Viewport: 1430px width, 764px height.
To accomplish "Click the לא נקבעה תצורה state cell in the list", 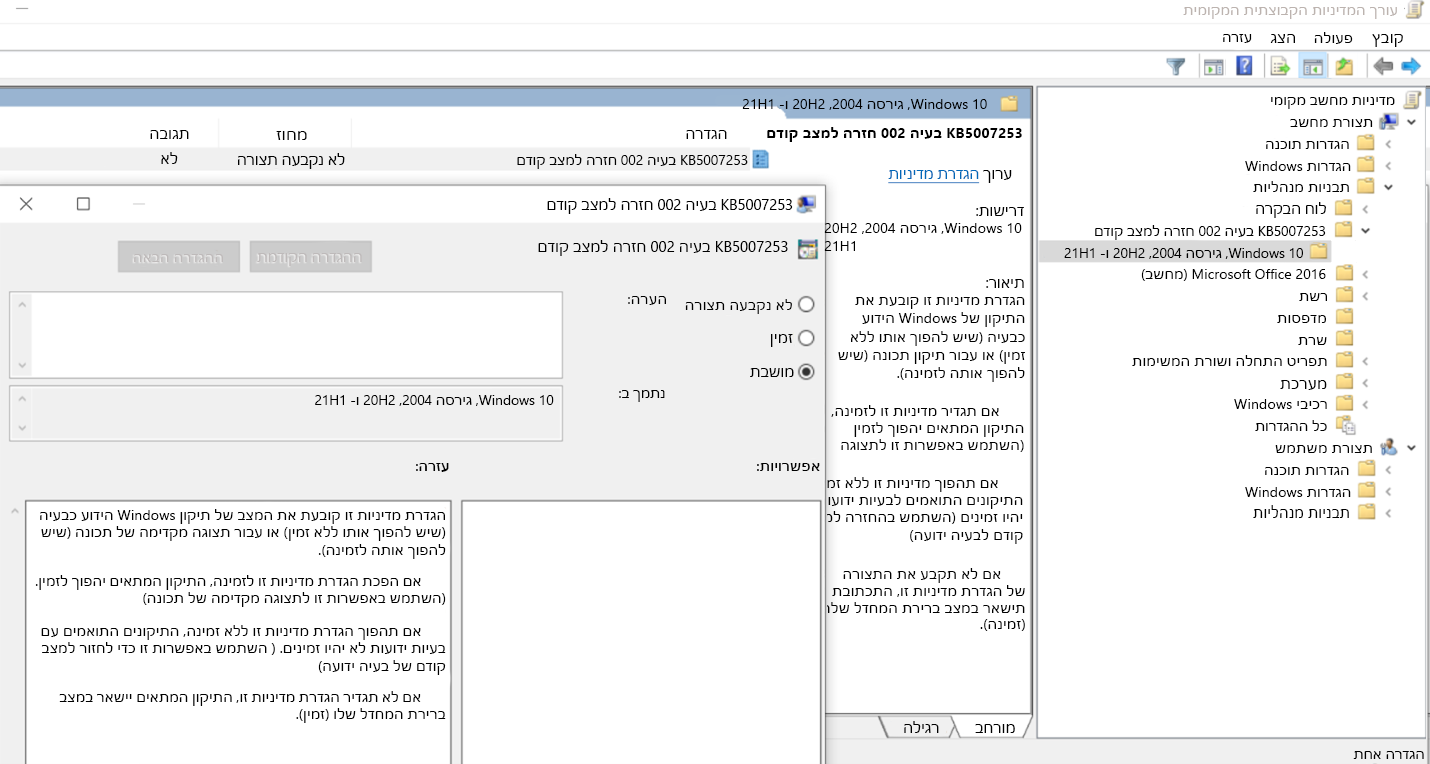I will pos(291,159).
